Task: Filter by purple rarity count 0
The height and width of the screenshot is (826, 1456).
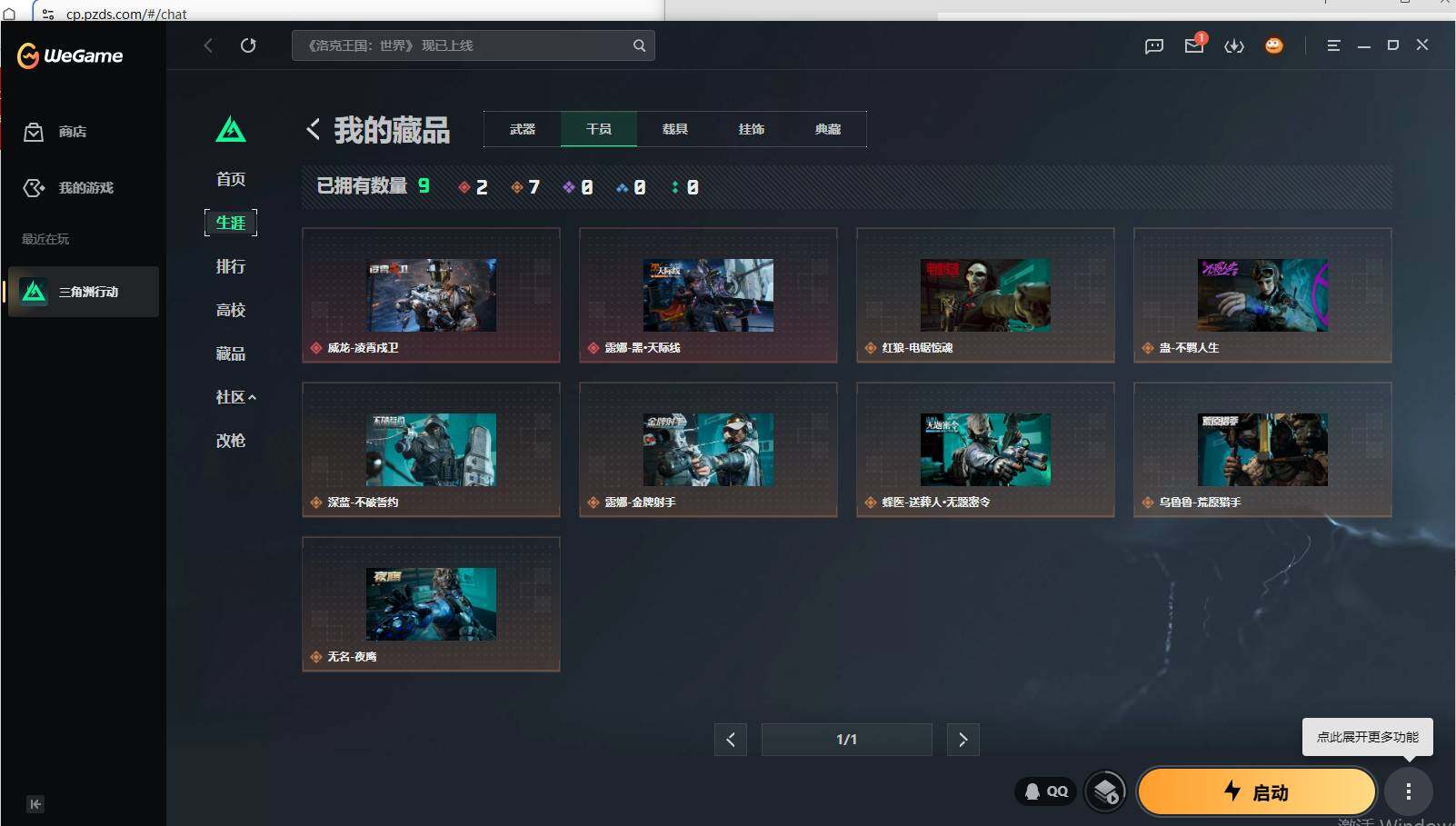Action: click(x=578, y=187)
